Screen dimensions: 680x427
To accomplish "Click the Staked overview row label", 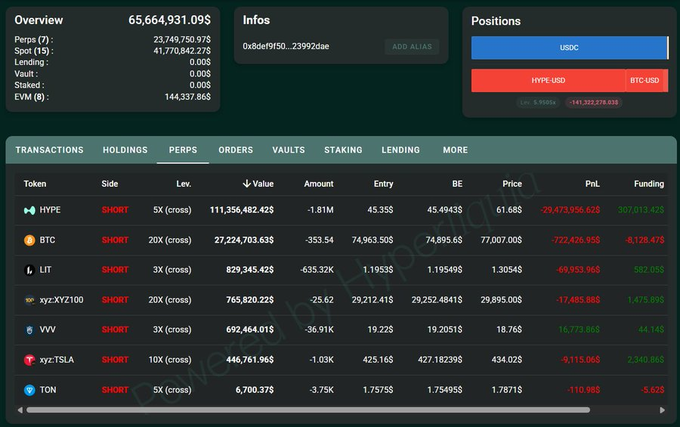I will (x=29, y=85).
